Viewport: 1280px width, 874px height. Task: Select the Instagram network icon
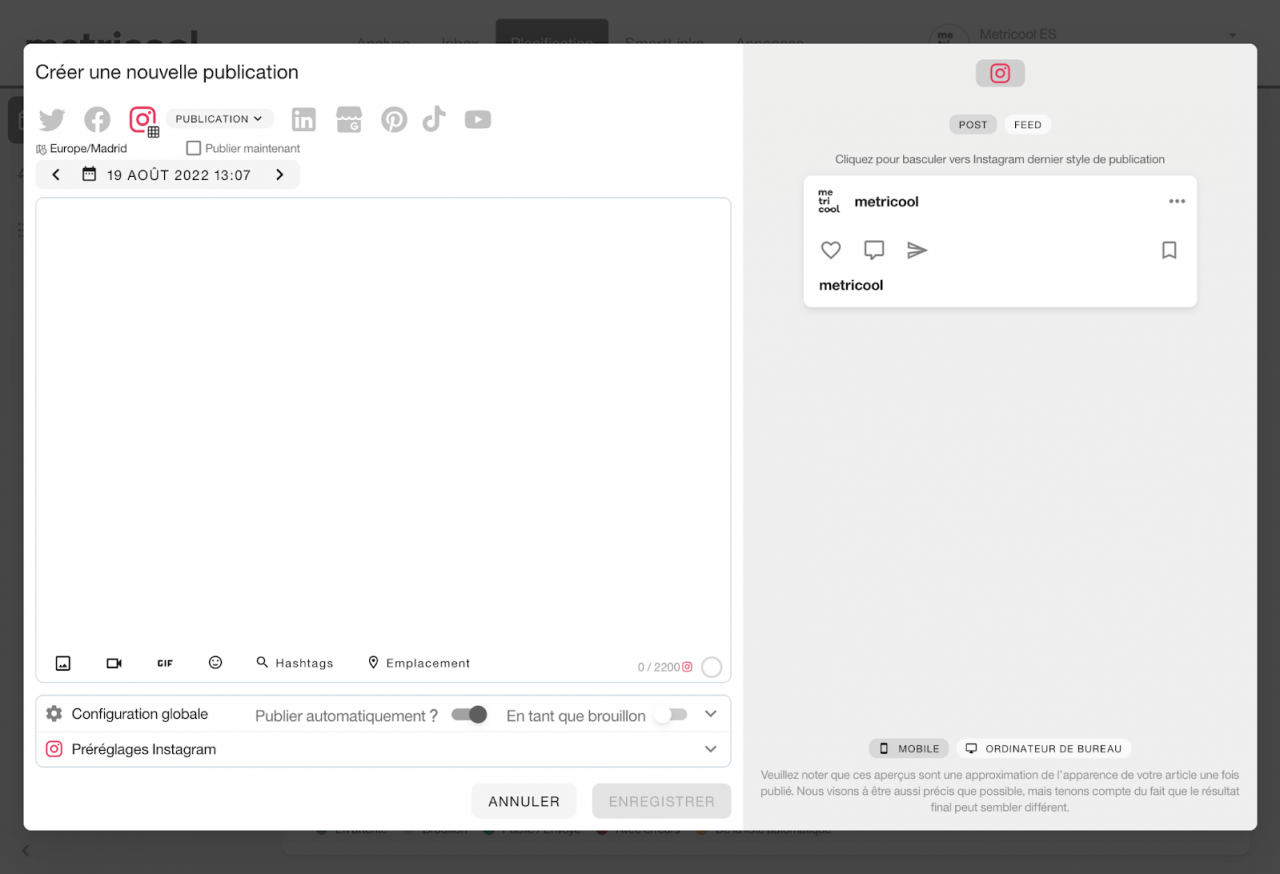tap(143, 120)
